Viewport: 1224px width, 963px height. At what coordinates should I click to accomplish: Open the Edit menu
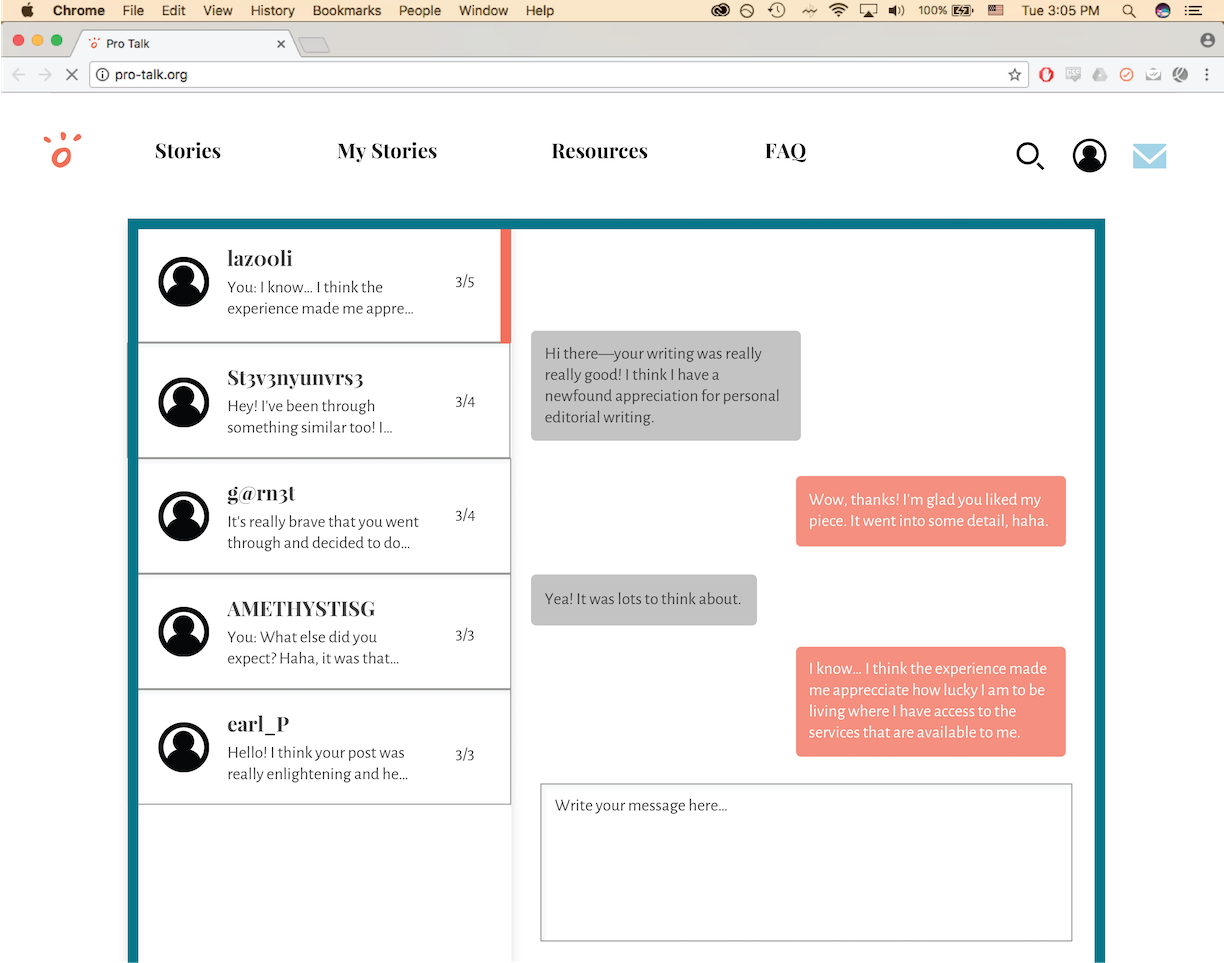tap(174, 10)
